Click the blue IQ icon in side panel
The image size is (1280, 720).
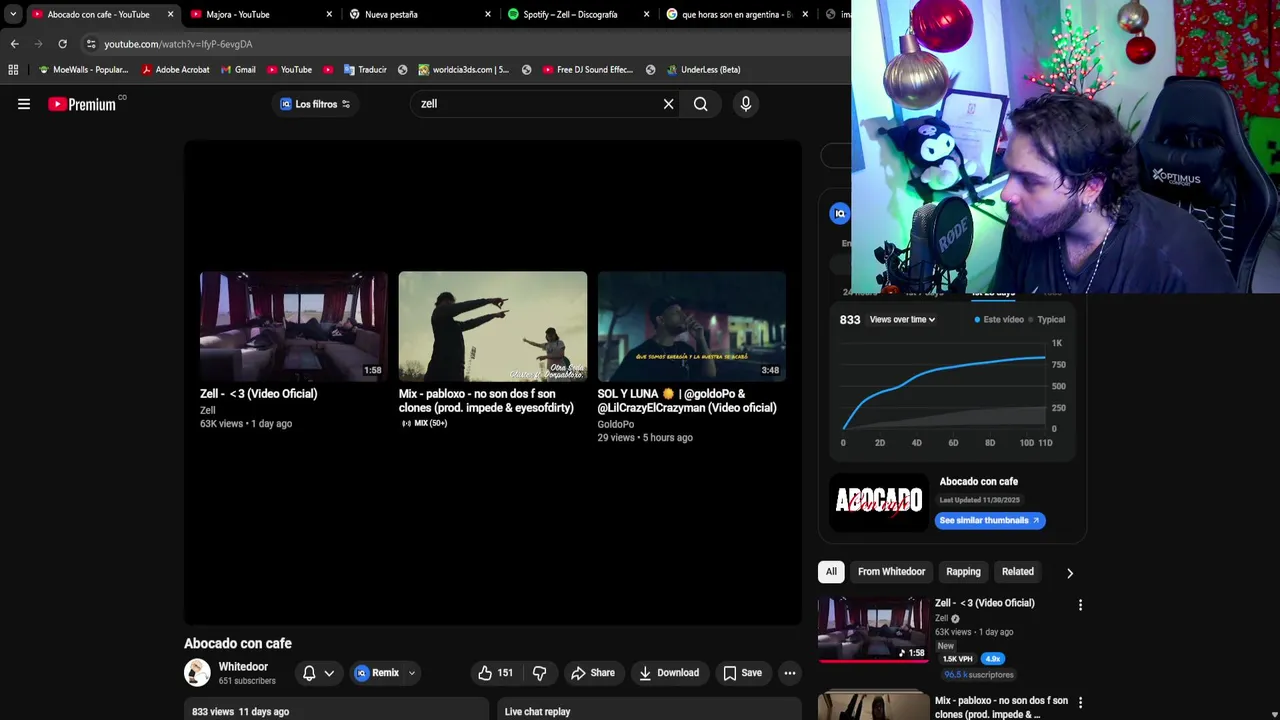[840, 213]
